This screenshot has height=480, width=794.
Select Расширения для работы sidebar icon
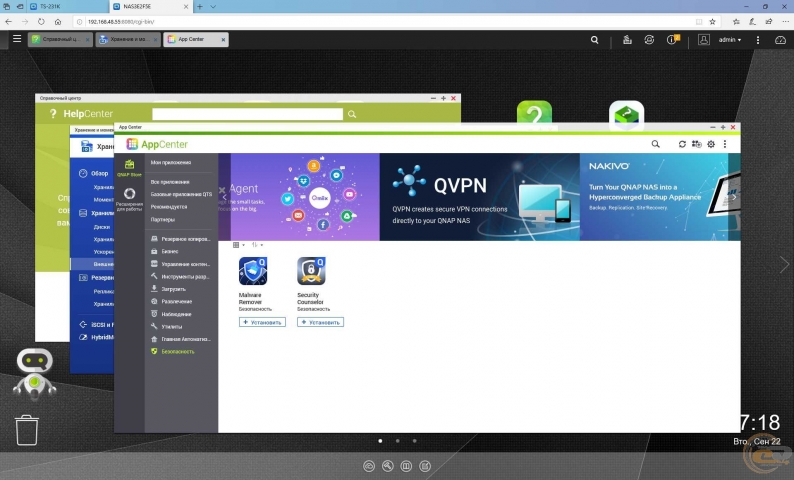[x=129, y=199]
